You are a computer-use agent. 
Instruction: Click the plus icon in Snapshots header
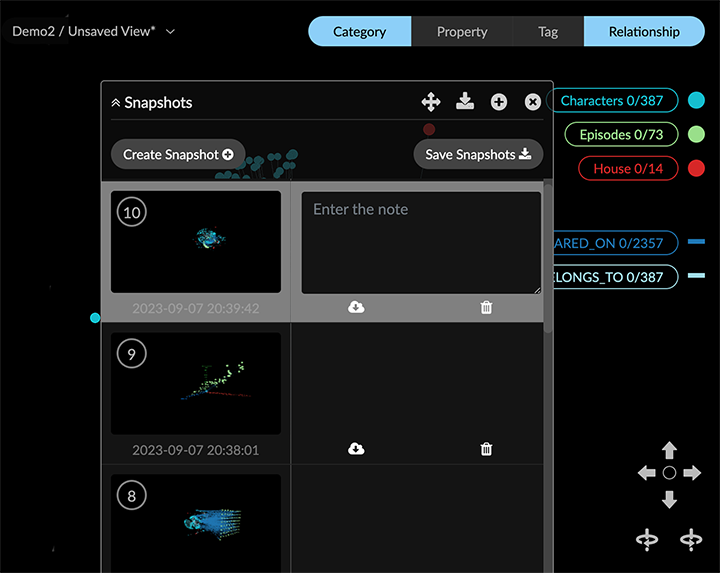coord(499,102)
